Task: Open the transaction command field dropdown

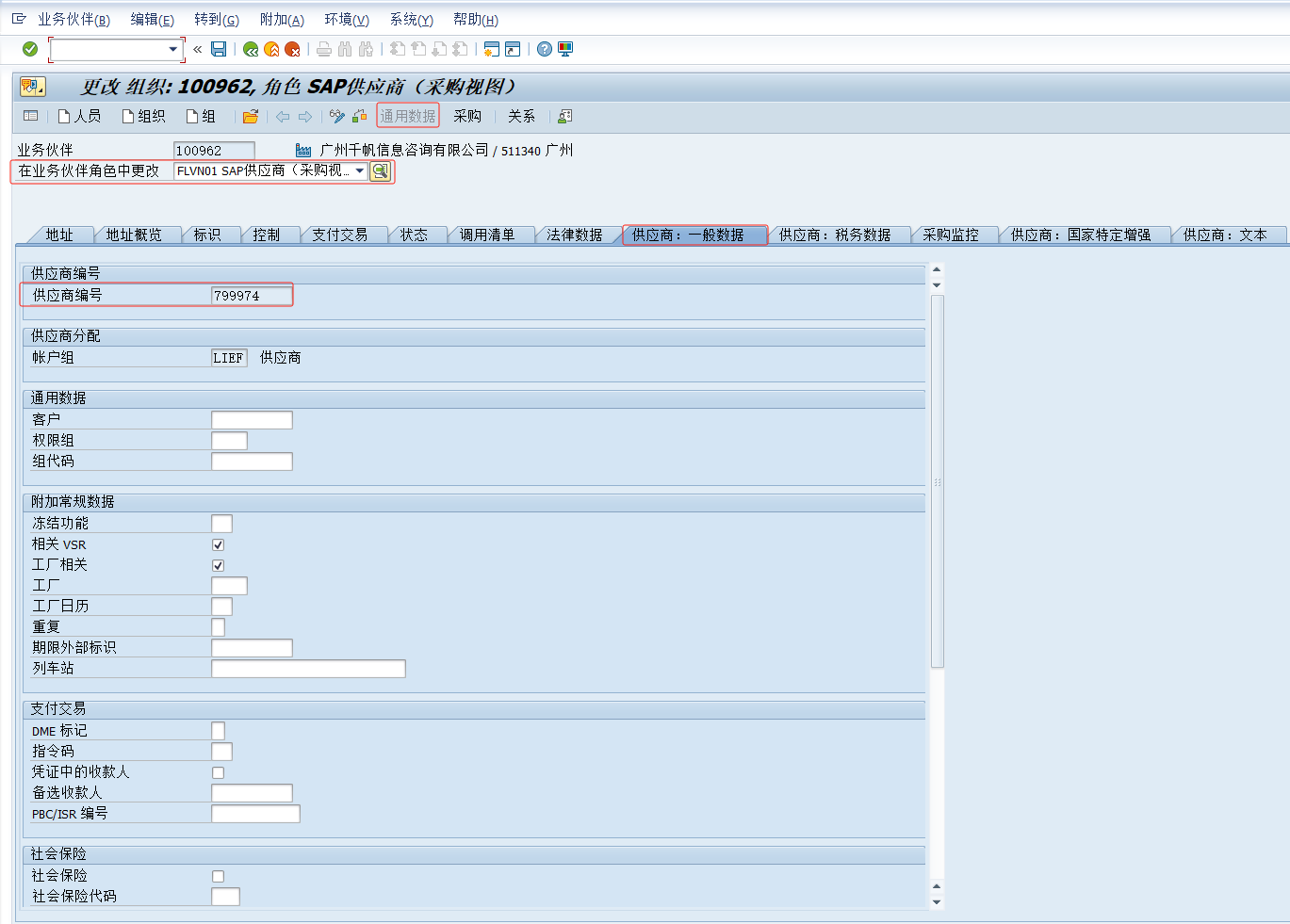Action: 172,49
